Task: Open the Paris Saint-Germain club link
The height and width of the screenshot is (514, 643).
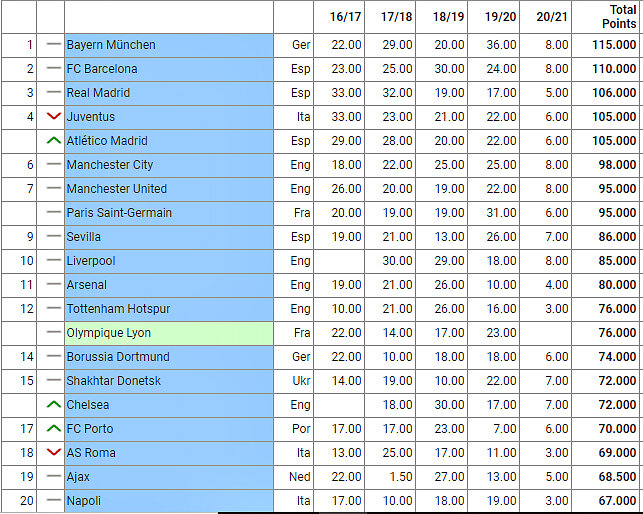Action: [119, 212]
